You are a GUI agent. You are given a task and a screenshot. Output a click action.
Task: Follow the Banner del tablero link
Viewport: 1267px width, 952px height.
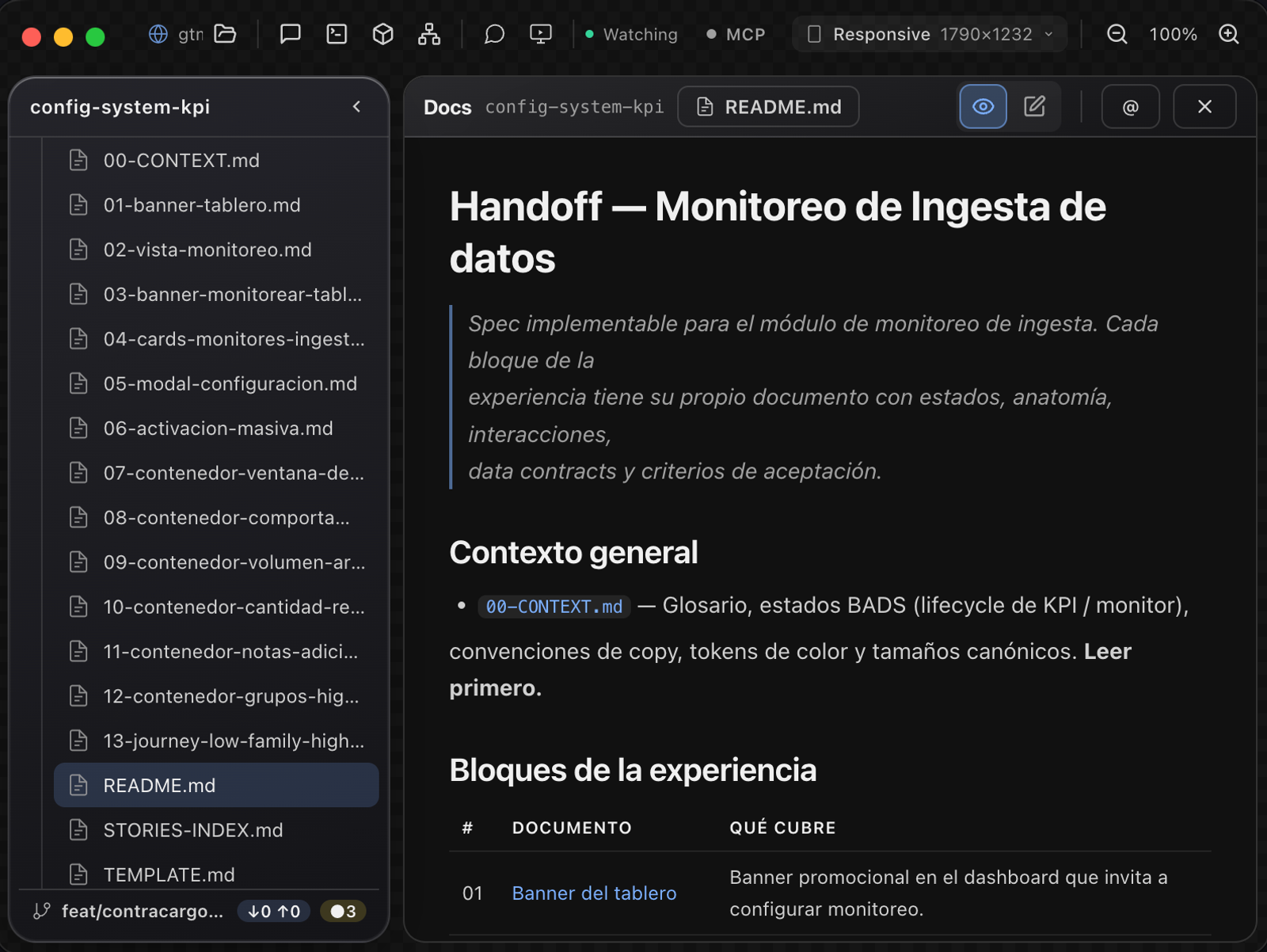coord(594,893)
